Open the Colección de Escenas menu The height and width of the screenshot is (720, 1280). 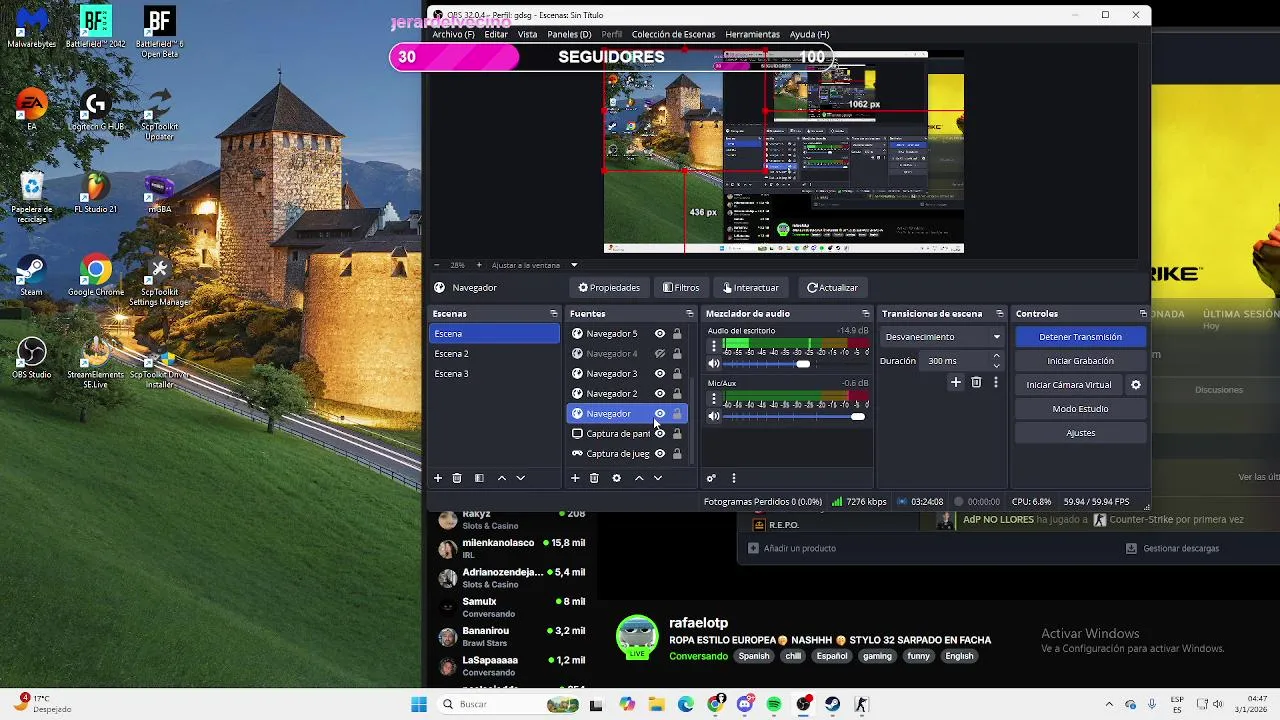tap(673, 34)
